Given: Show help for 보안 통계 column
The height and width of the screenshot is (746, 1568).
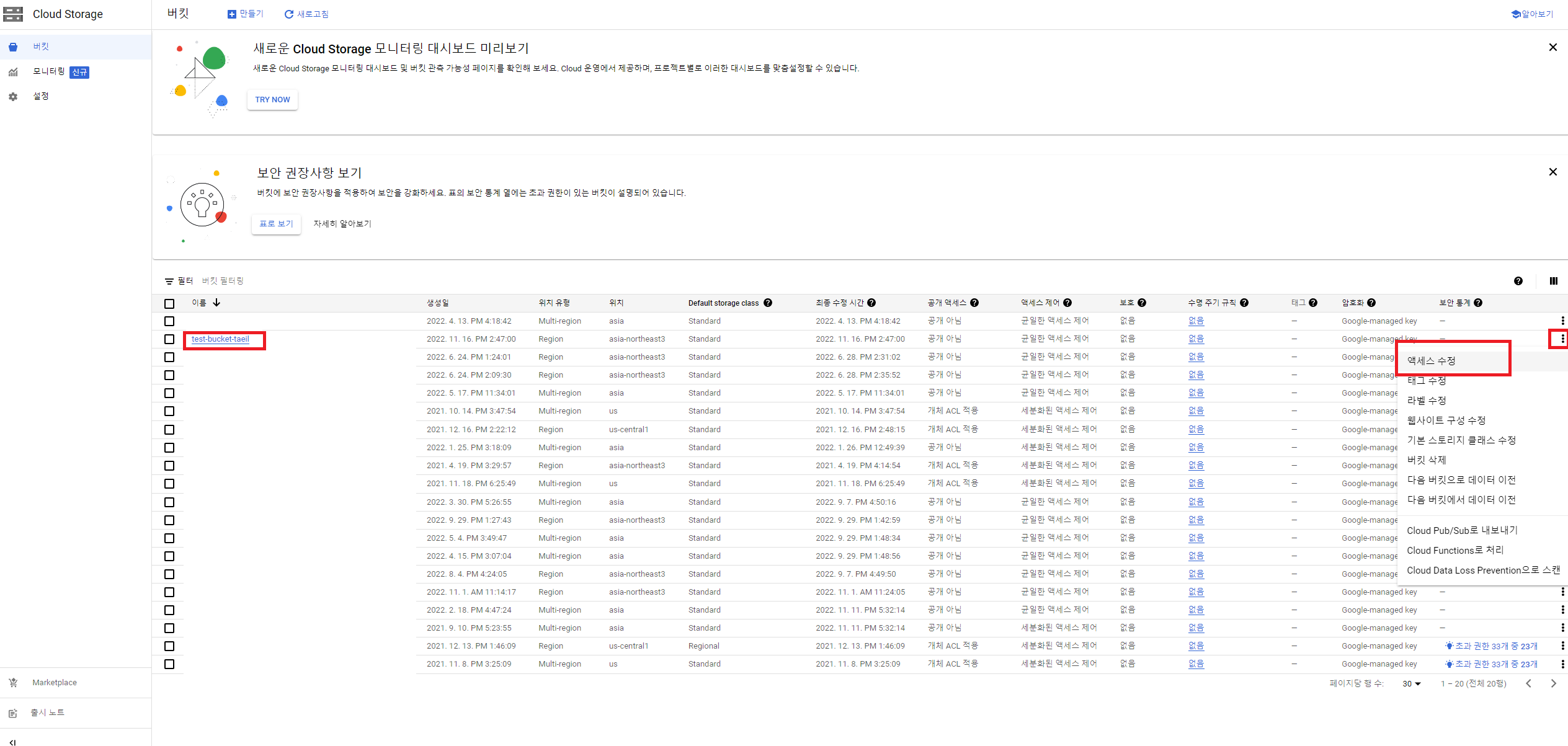Looking at the screenshot, I should coord(1478,303).
